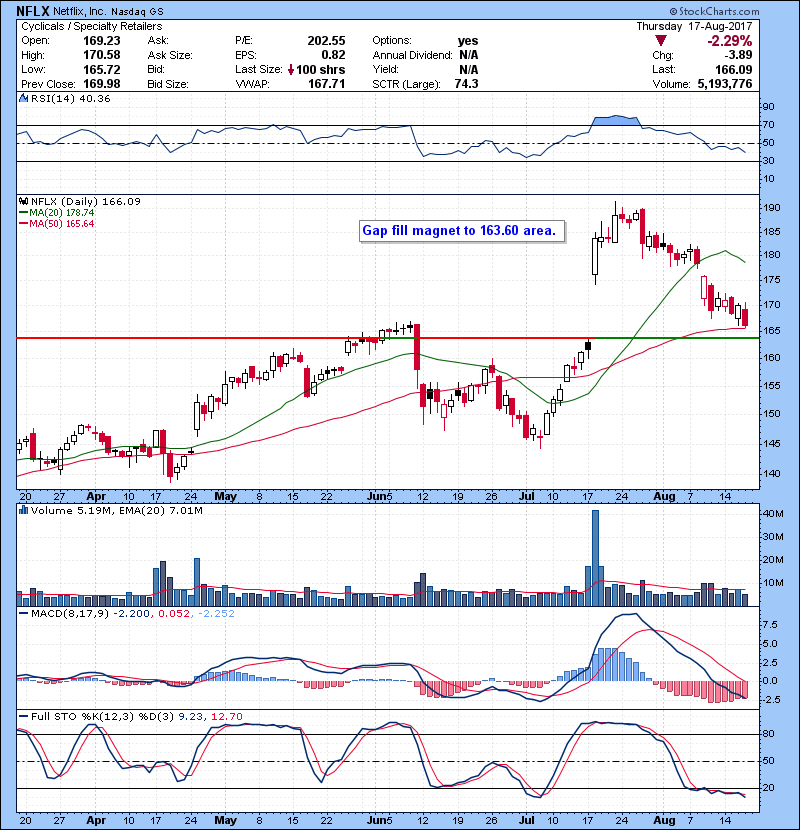Click the 40M label on the volume axis
This screenshot has height=830, width=800.
pos(772,513)
